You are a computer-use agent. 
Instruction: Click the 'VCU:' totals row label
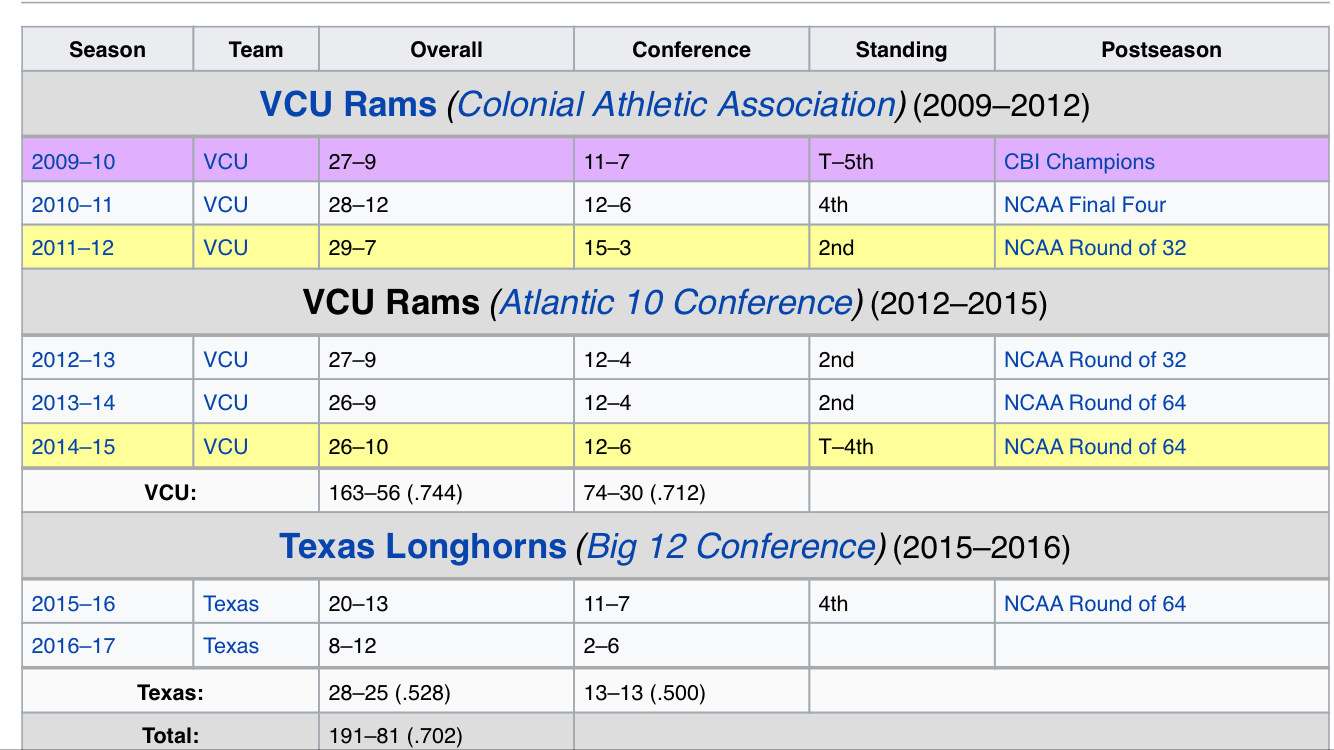pyautogui.click(x=170, y=492)
